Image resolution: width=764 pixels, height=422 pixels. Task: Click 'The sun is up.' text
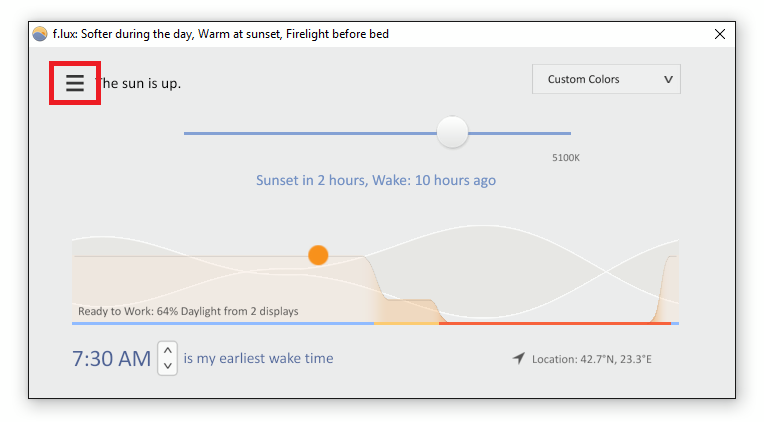[138, 83]
